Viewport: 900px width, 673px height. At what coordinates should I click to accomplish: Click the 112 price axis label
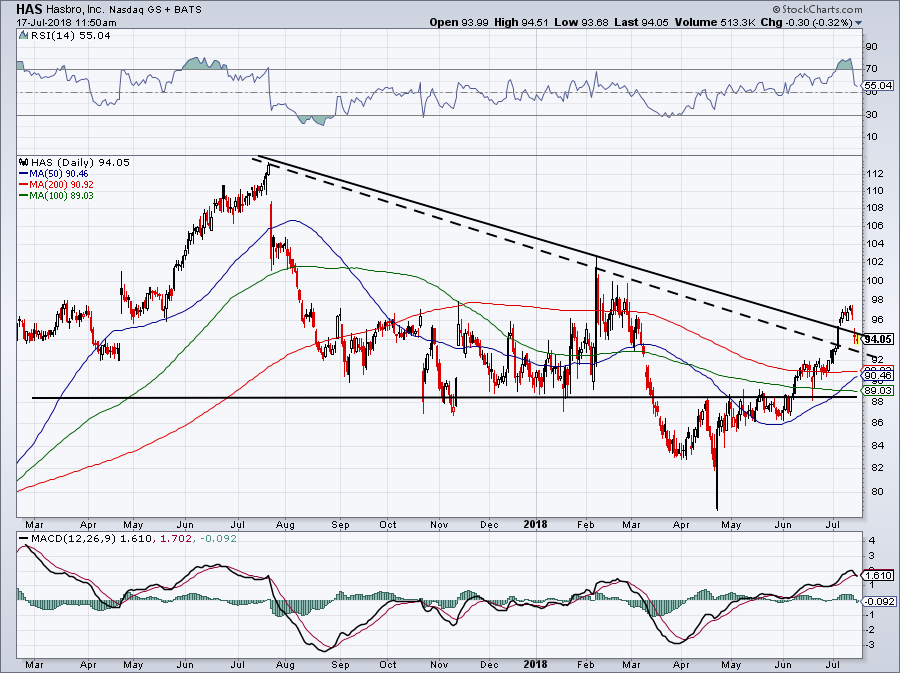click(874, 174)
